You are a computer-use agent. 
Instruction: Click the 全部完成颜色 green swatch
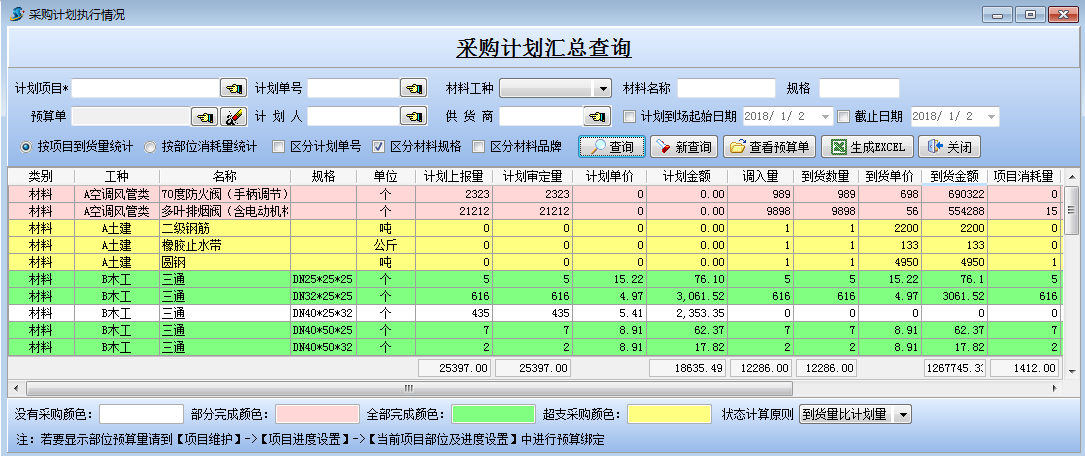tap(493, 414)
